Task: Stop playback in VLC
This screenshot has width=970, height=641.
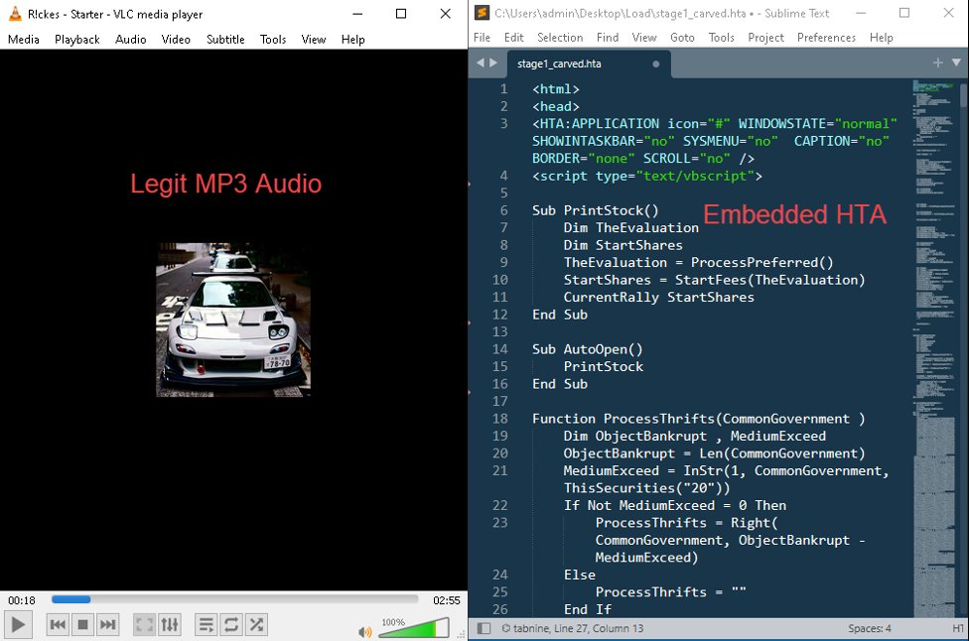Action: 82,625
